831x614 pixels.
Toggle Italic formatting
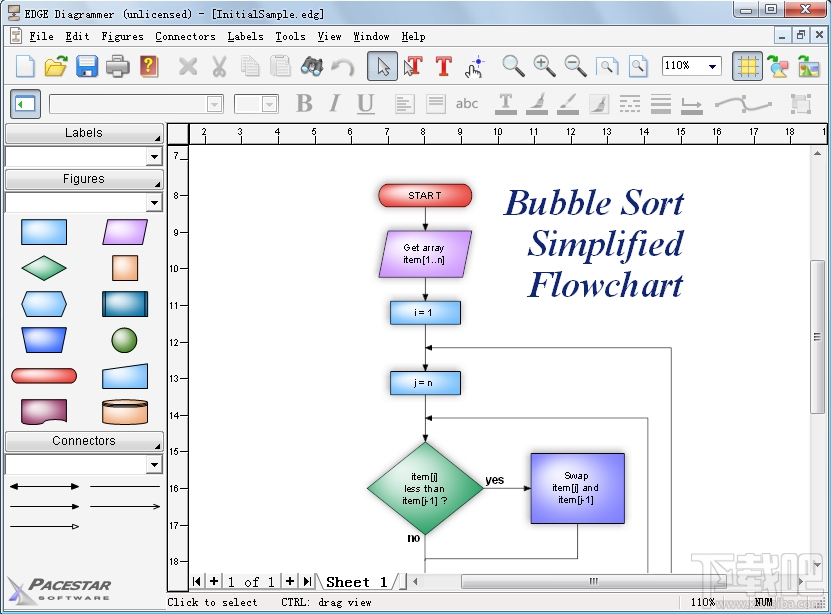point(334,104)
